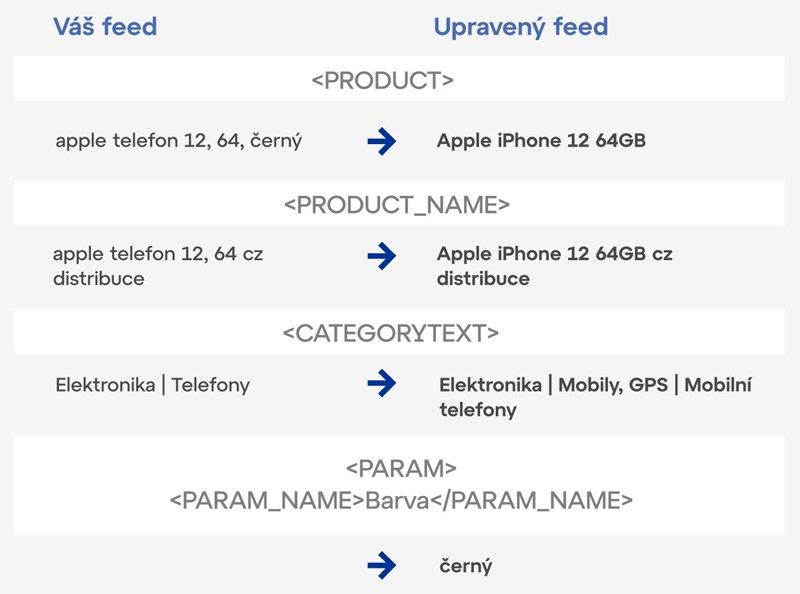800x594 pixels.
Task: Click bold text Apple iPhone 12 64GB cz distribuce
Action: [555, 266]
